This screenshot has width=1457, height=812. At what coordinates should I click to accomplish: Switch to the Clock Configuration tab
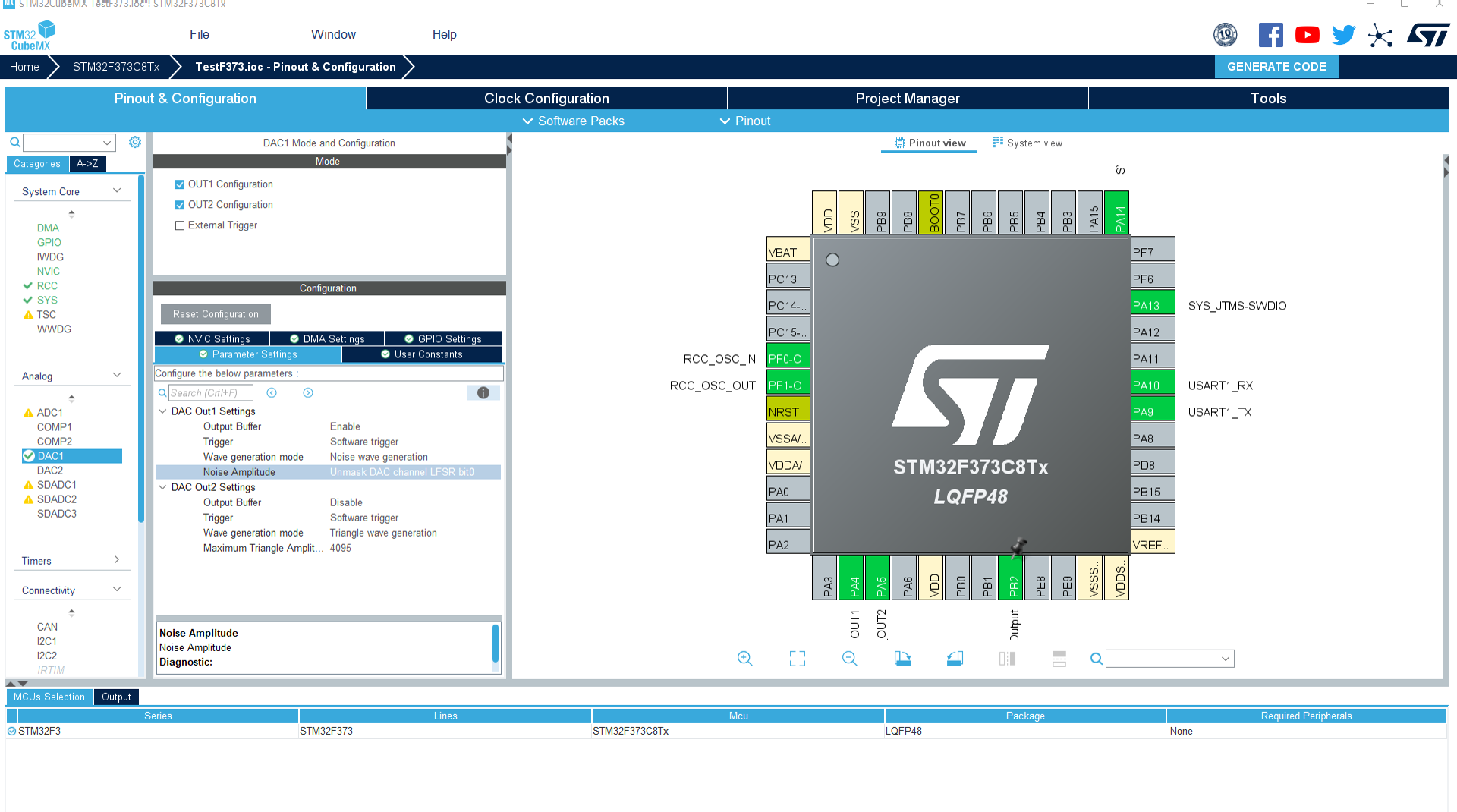[546, 98]
